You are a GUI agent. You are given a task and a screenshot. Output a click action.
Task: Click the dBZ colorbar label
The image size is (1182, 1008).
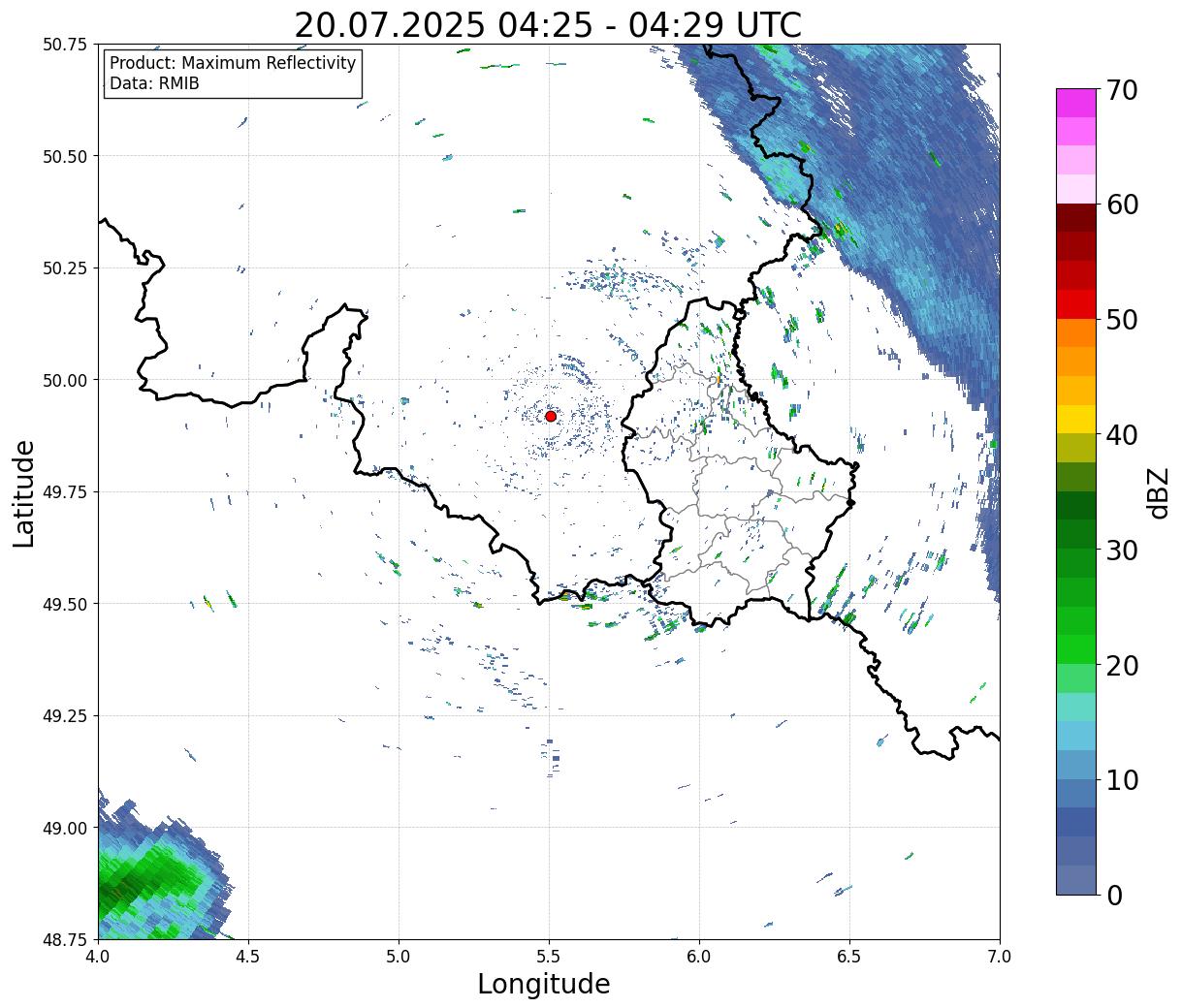click(1158, 492)
